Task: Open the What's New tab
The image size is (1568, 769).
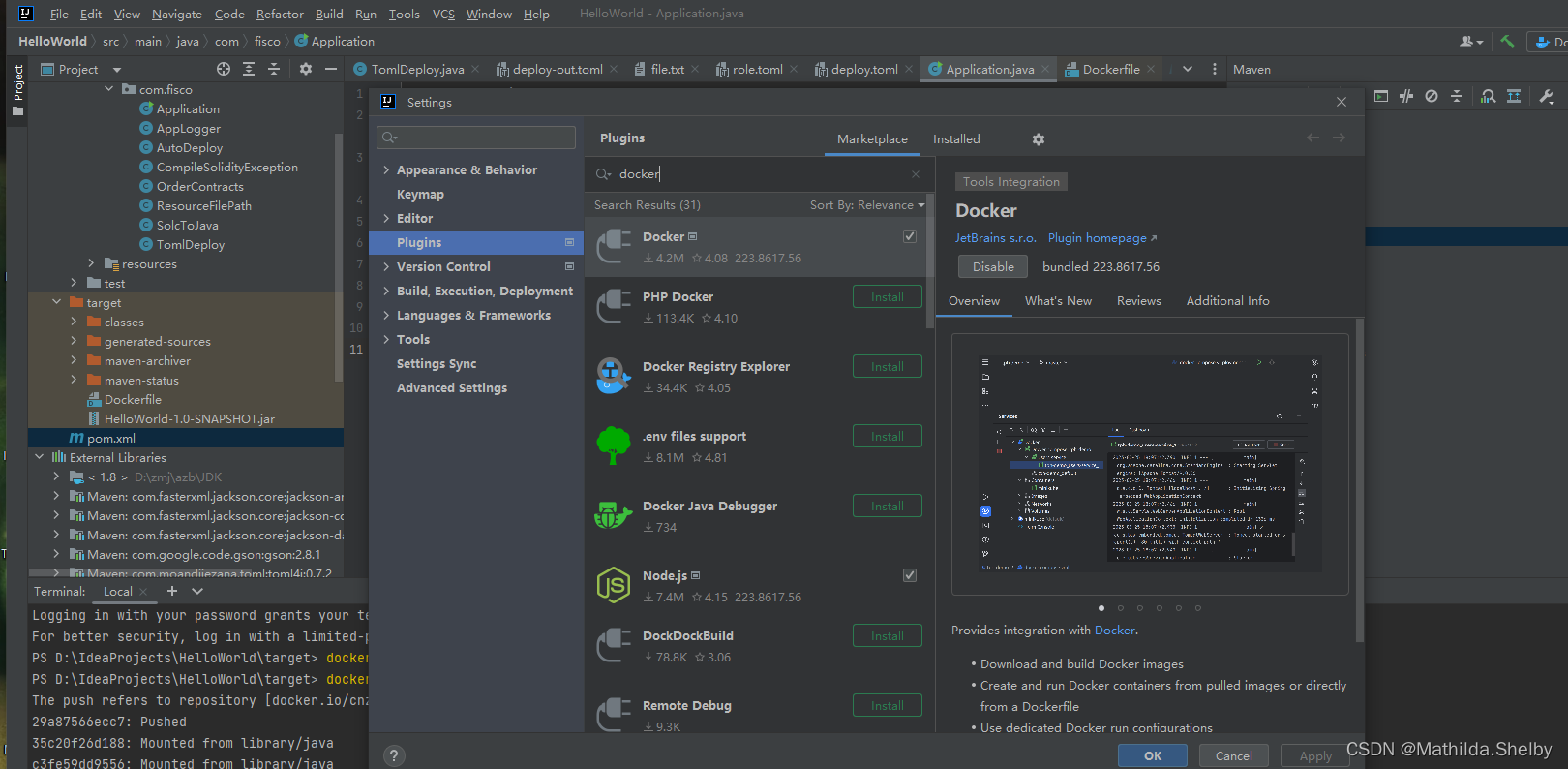Action: pyautogui.click(x=1058, y=301)
